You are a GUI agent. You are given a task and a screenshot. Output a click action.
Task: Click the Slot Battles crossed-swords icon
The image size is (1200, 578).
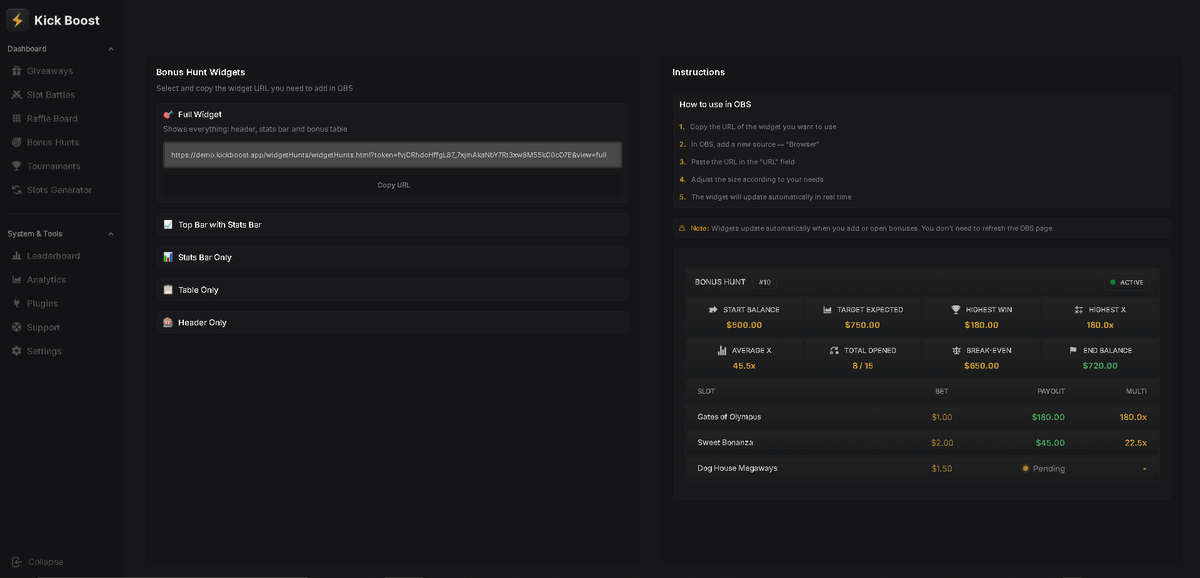(14, 94)
